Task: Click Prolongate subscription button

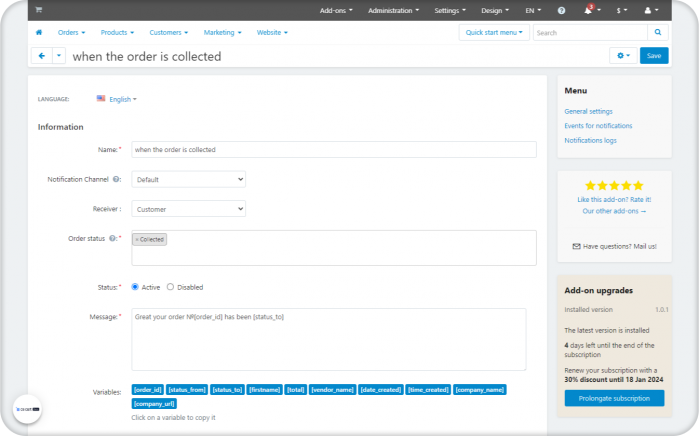Action: [x=614, y=398]
